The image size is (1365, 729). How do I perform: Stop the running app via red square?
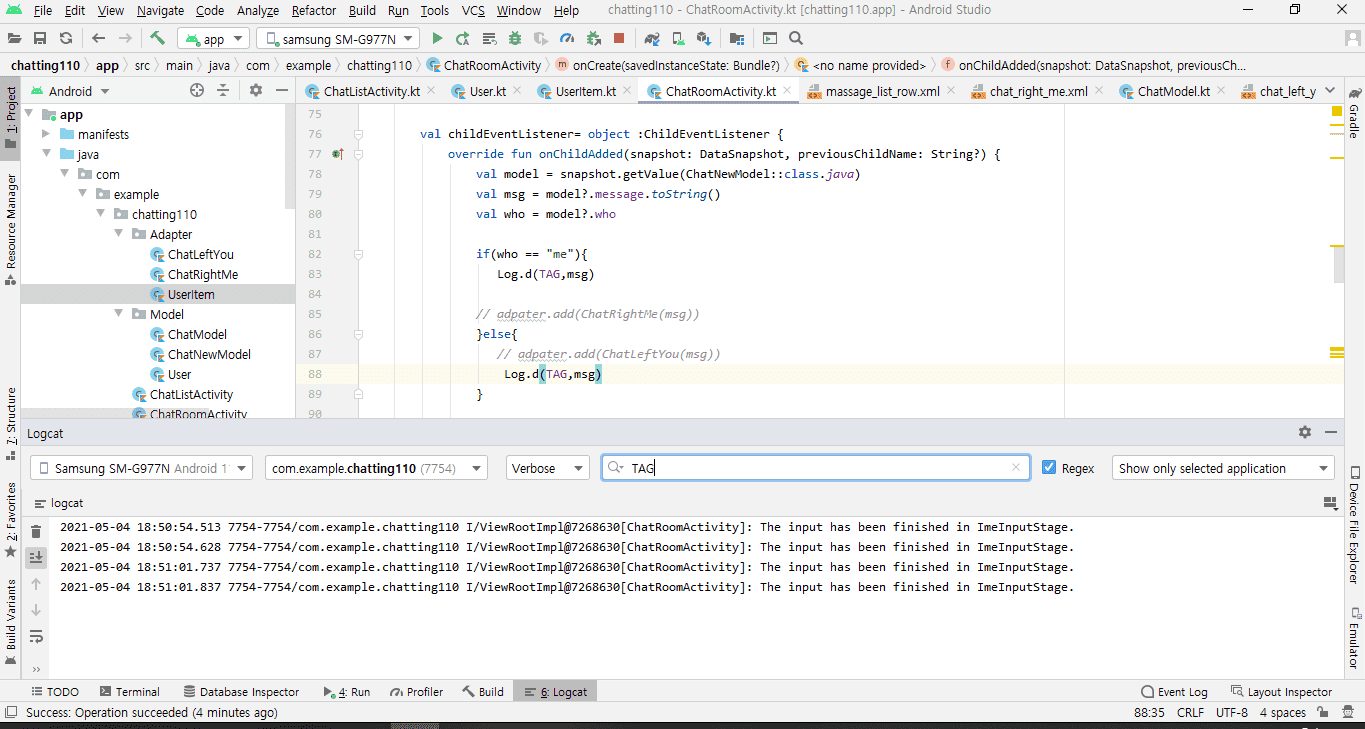click(619, 39)
